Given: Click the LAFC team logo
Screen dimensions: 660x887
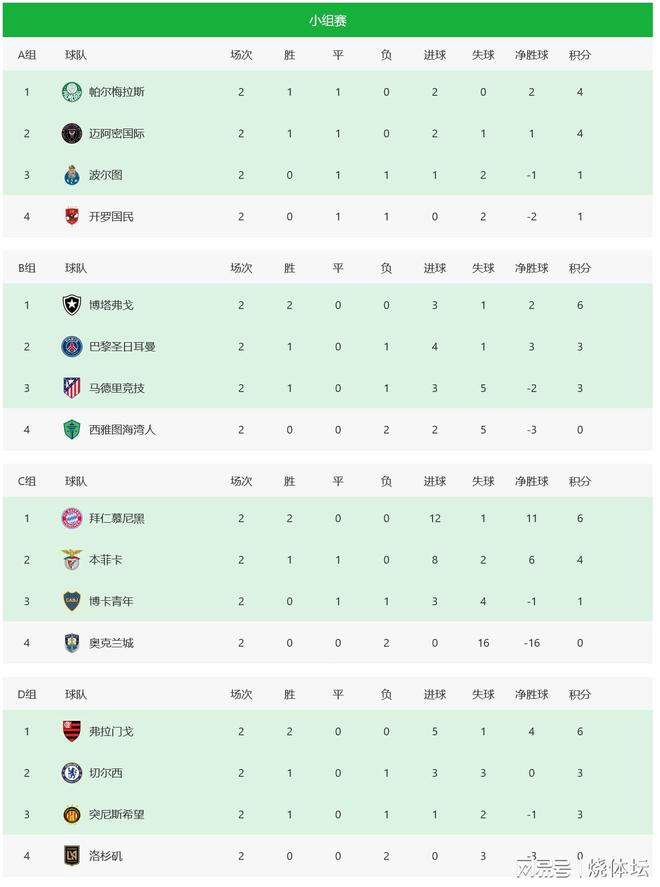Looking at the screenshot, I should (x=72, y=856).
